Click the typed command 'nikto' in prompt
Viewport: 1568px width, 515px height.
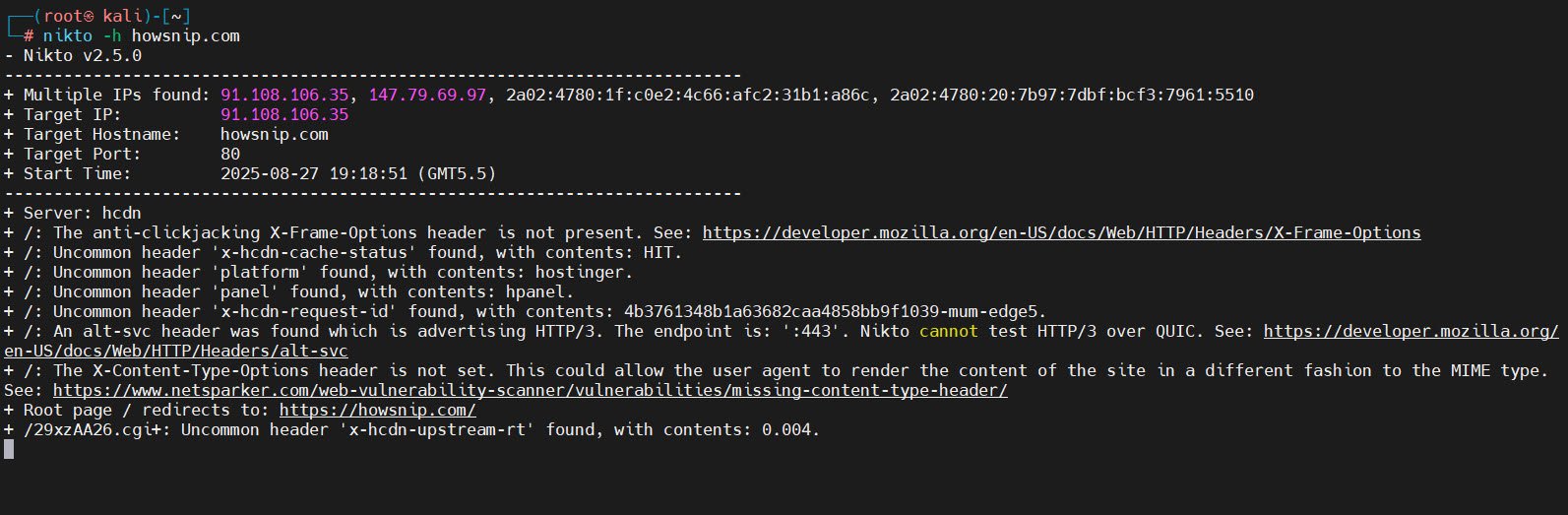click(67, 36)
